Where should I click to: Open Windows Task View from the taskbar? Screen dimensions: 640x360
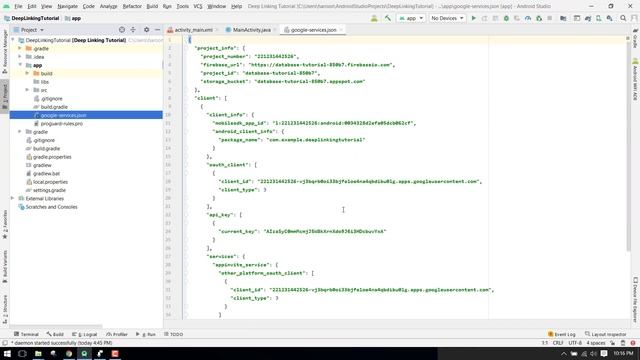22,353
